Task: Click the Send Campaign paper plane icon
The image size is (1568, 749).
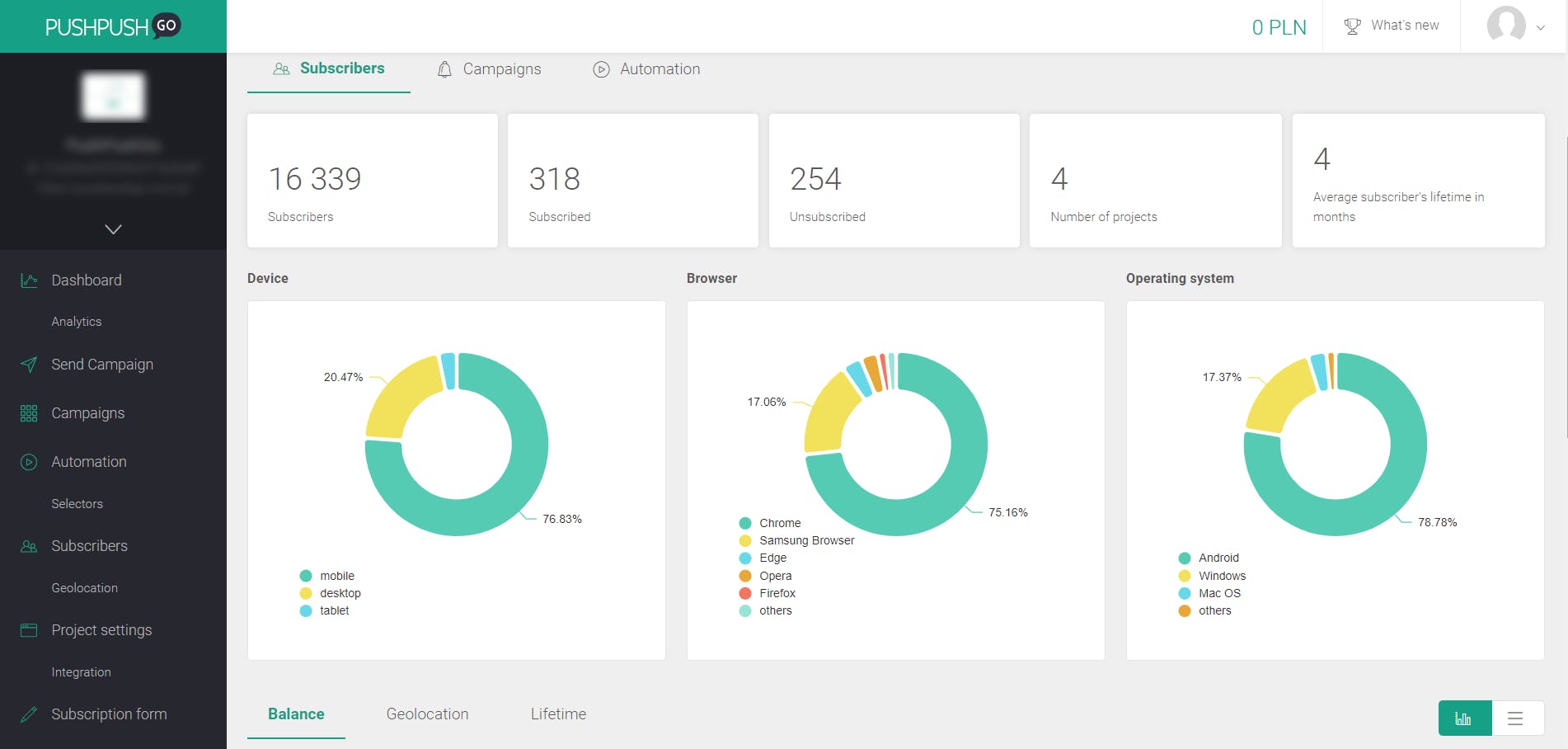Action: click(29, 365)
